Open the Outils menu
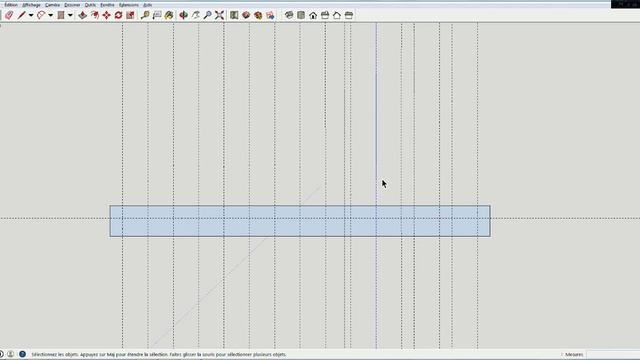This screenshot has width=640, height=360. coord(90,5)
